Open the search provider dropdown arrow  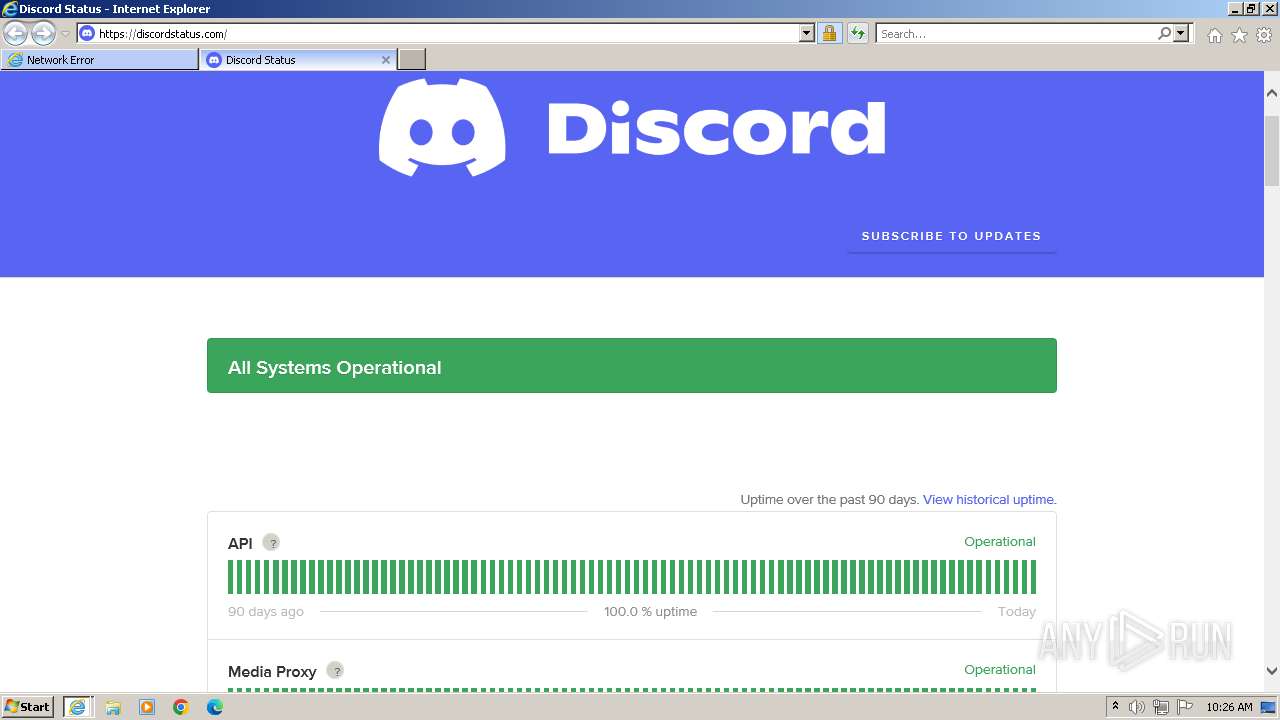coord(1182,33)
